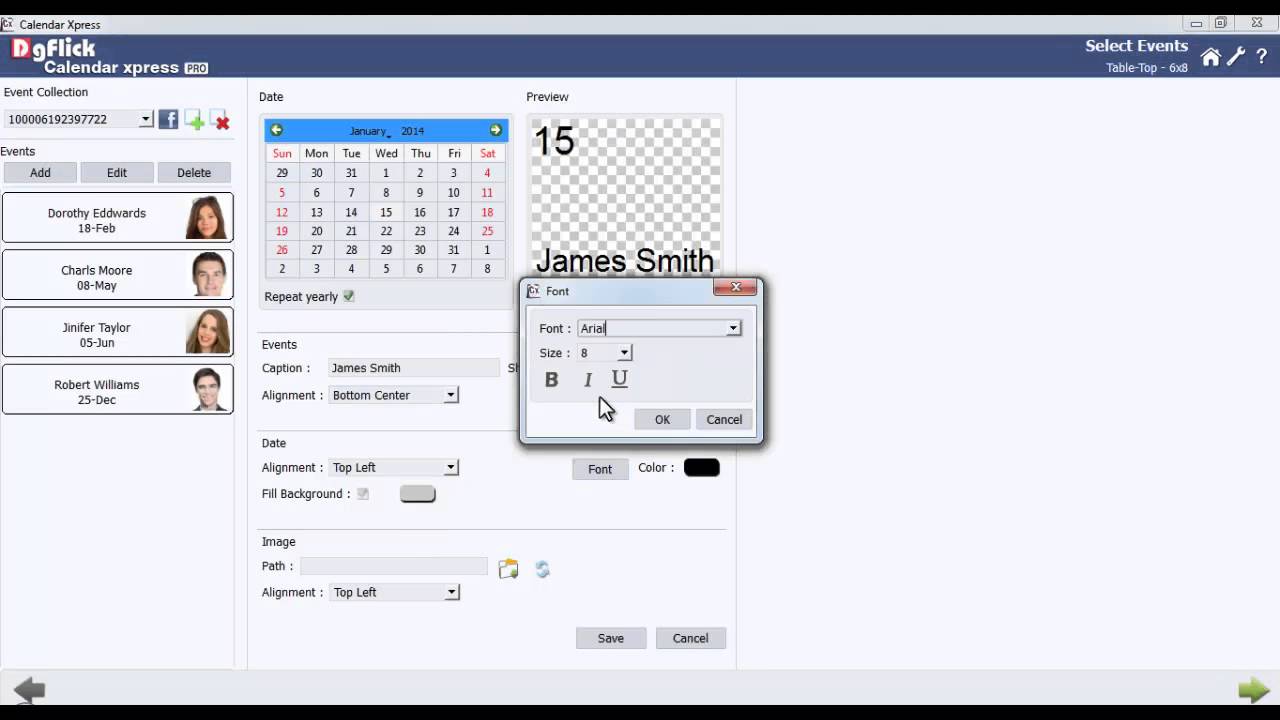Toggle Italic in Font dialog
This screenshot has height=720, width=1280.
(x=588, y=380)
